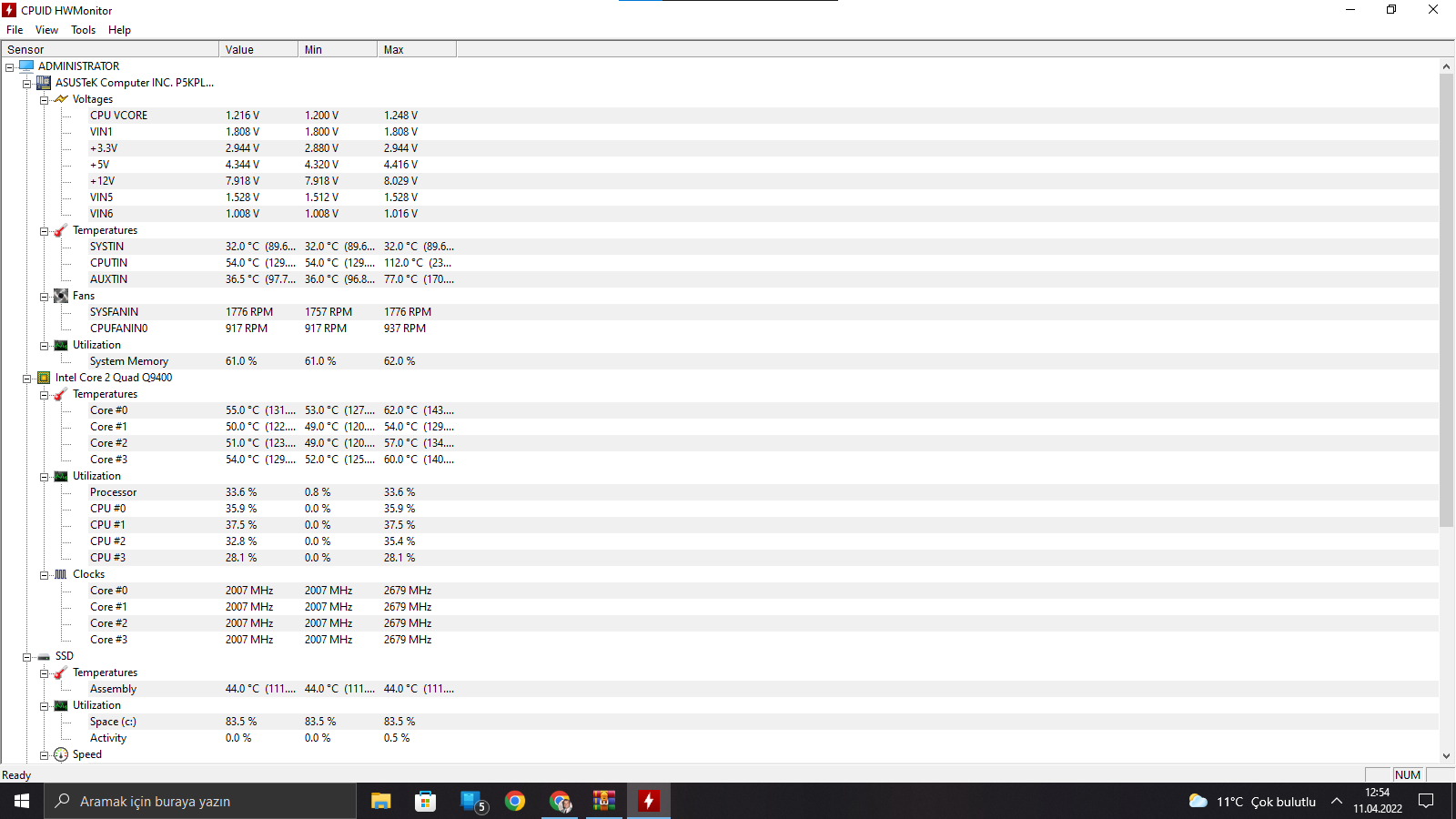This screenshot has height=819, width=1456.
Task: Click the SSD drive icon
Action: coord(44,656)
